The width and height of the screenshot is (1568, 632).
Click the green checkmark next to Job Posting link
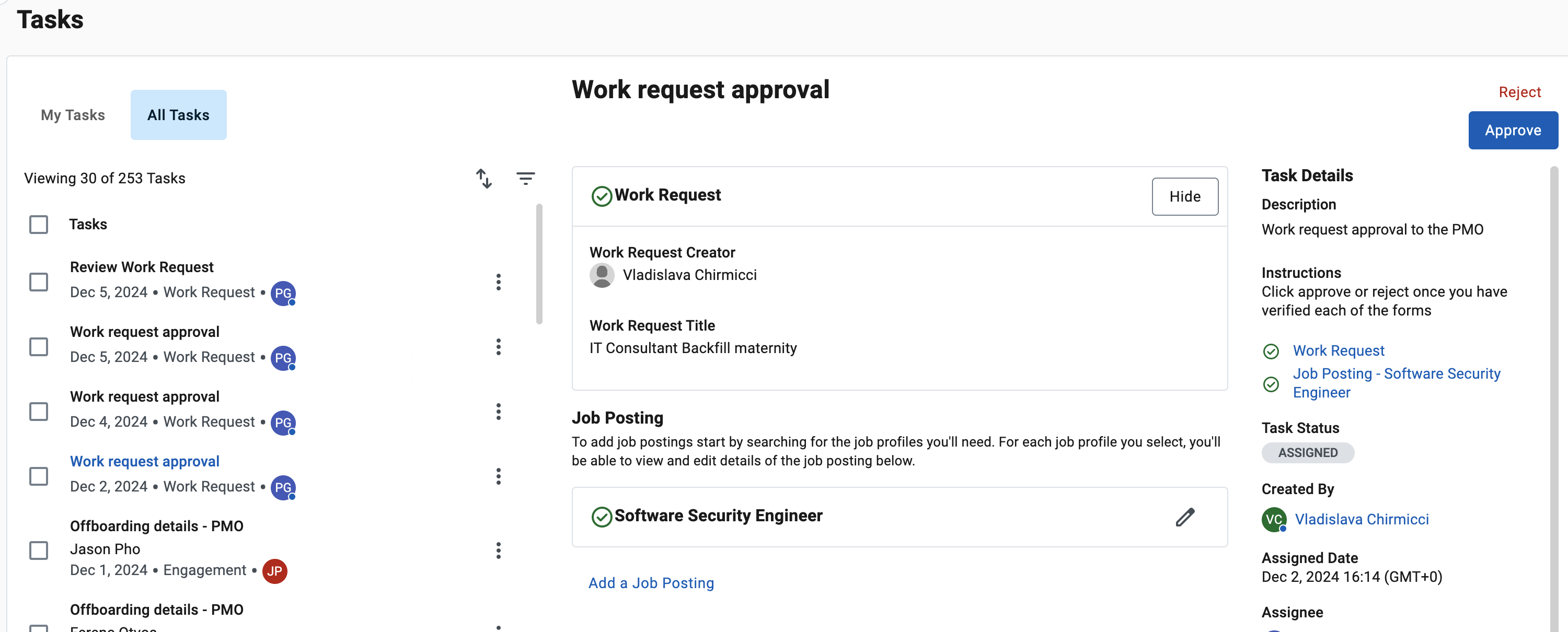[1270, 382]
